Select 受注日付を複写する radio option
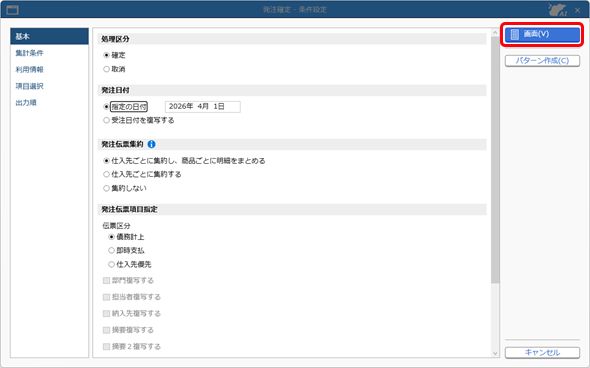Viewport: 590px width, 368px height. point(106,120)
